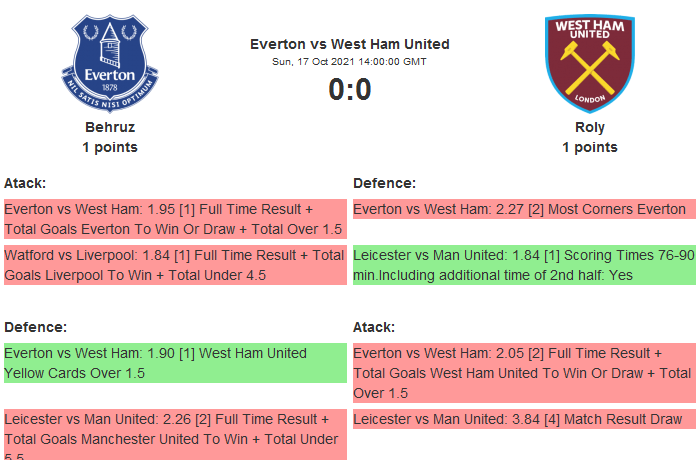Click the Atack heading in right column

pos(374,327)
